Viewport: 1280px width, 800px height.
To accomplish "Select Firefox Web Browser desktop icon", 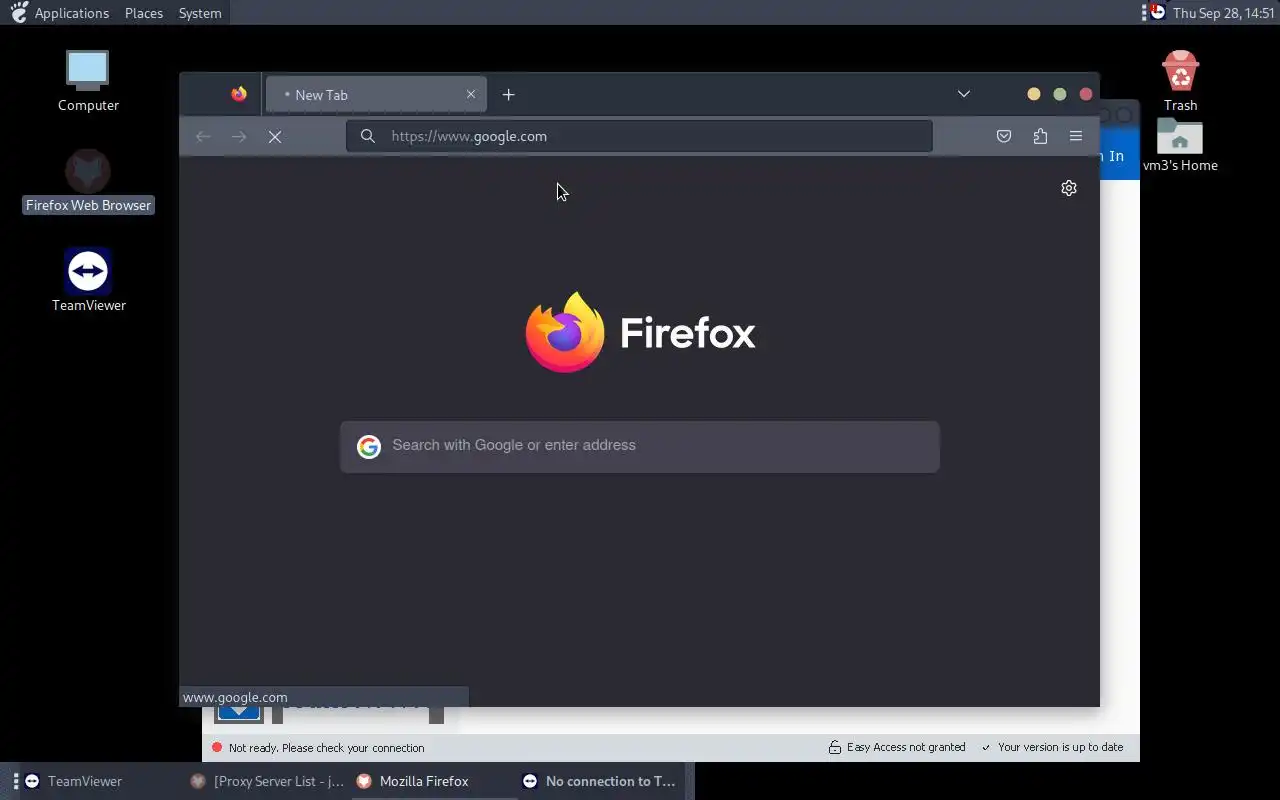I will (x=88, y=181).
